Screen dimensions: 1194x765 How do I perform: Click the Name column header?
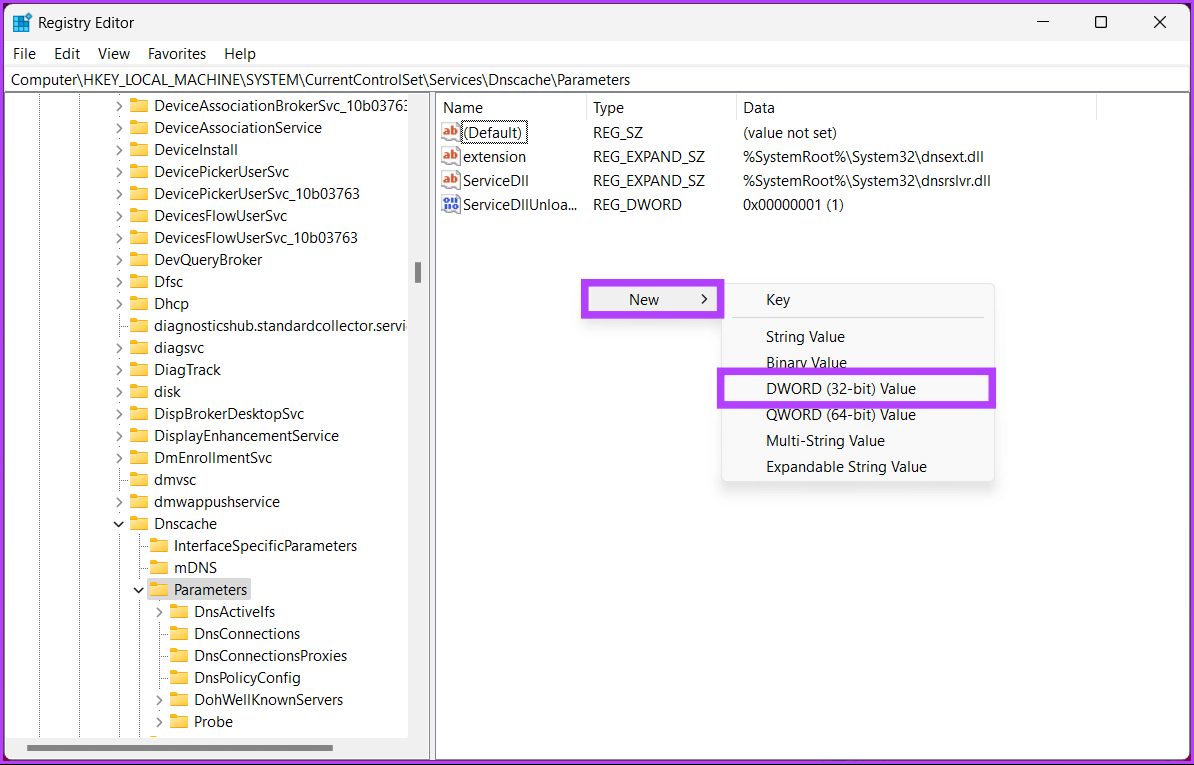(512, 108)
